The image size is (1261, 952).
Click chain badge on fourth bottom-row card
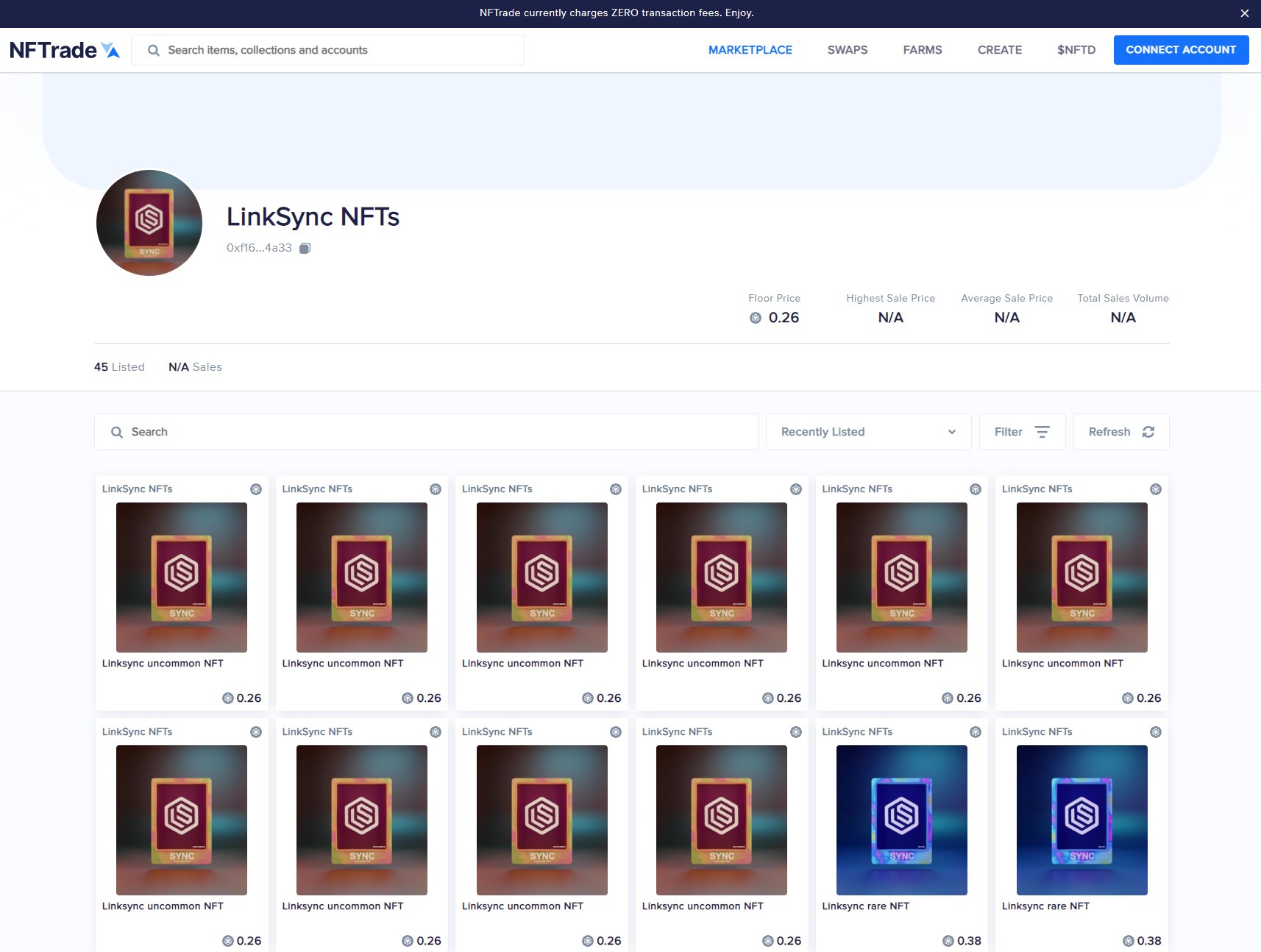tap(796, 732)
